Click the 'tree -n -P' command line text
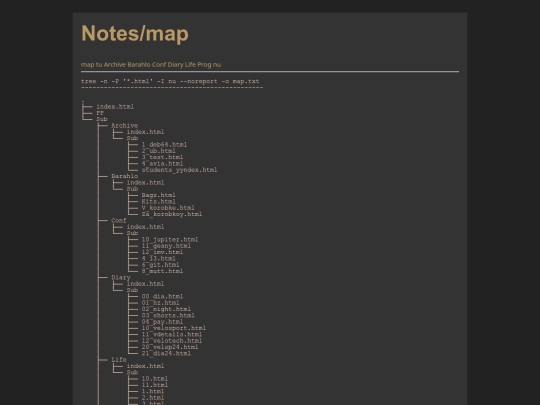The width and height of the screenshot is (540, 405). [170, 82]
